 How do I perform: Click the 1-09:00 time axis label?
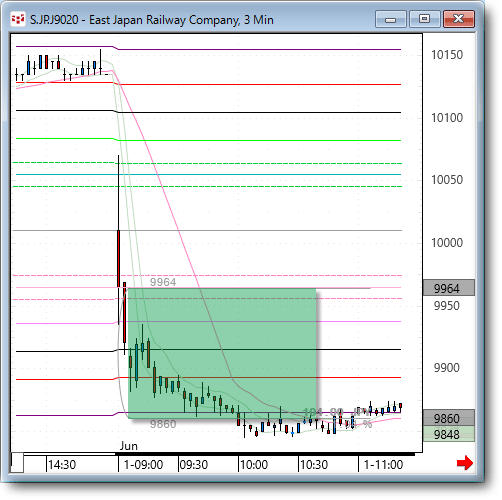[143, 464]
